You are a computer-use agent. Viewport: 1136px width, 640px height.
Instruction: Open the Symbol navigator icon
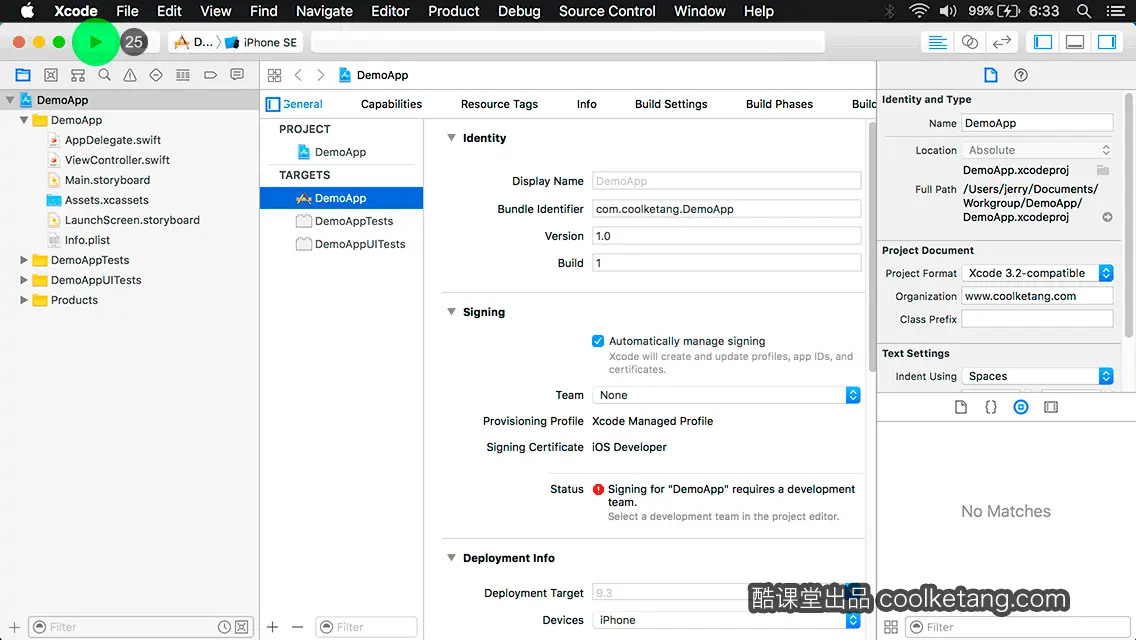coord(78,75)
